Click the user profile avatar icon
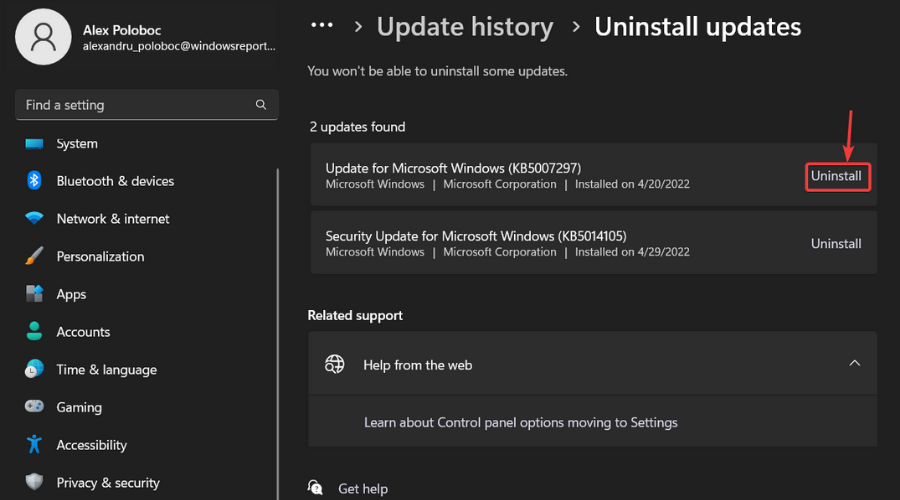 click(43, 37)
